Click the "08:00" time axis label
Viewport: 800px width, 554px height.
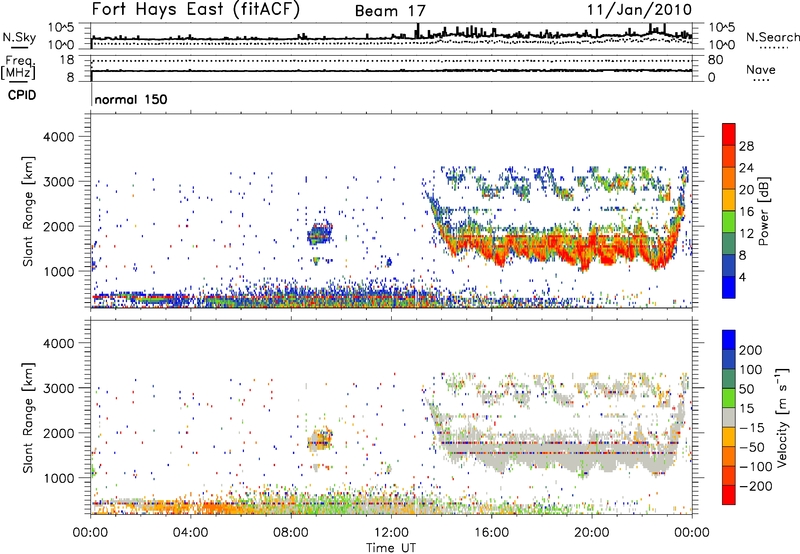tap(291, 533)
